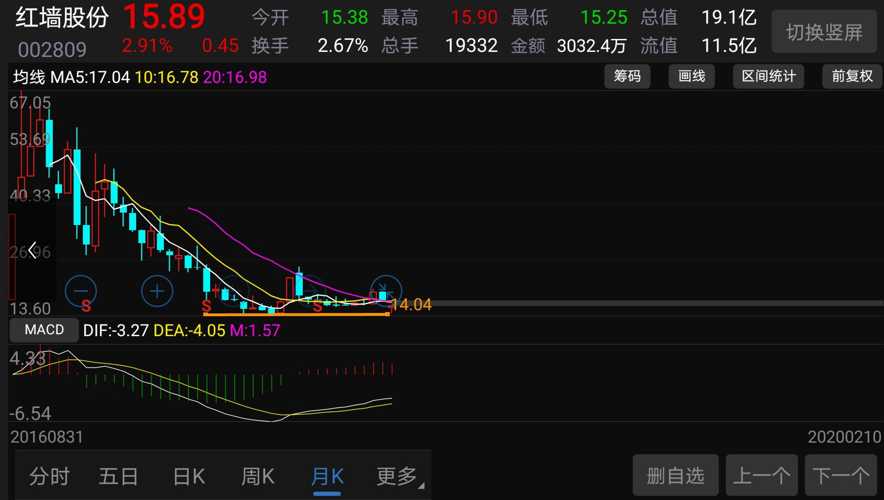This screenshot has width=884, height=500.
Task: Click the left arrow to pan chart back
Action: 33,250
